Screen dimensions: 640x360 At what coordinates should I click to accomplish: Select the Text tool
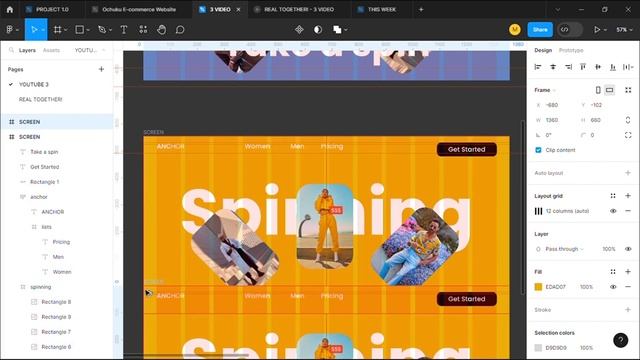pos(124,29)
